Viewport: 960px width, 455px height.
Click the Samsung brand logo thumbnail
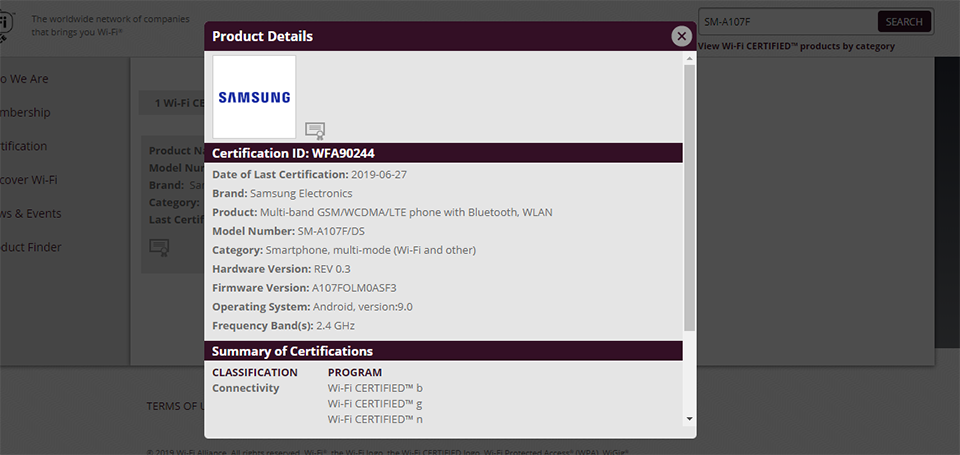click(x=254, y=97)
